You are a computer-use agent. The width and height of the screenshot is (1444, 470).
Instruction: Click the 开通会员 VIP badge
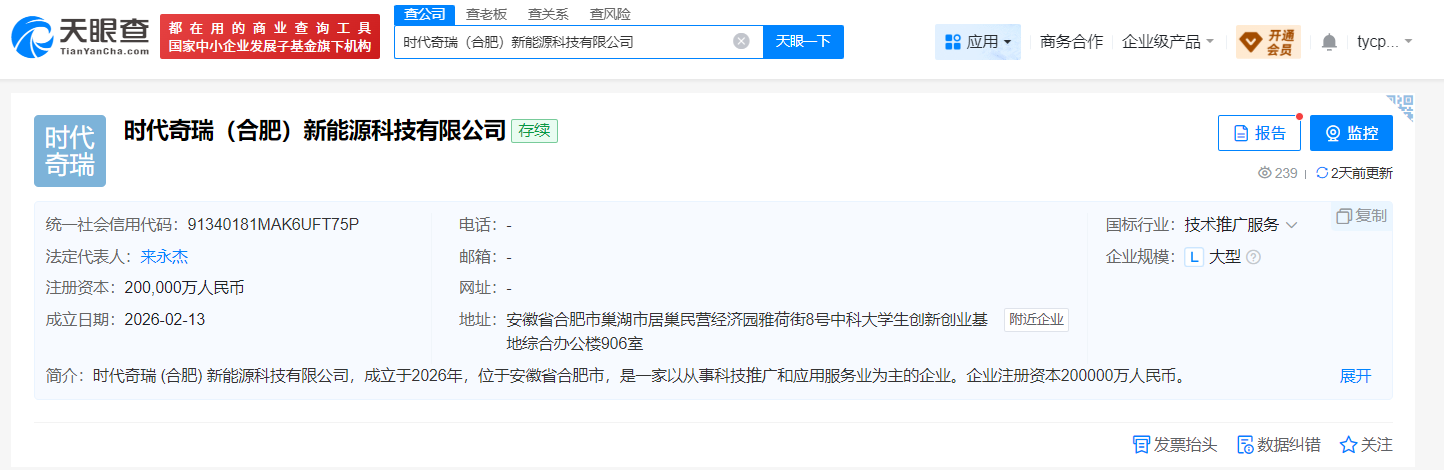[1268, 42]
